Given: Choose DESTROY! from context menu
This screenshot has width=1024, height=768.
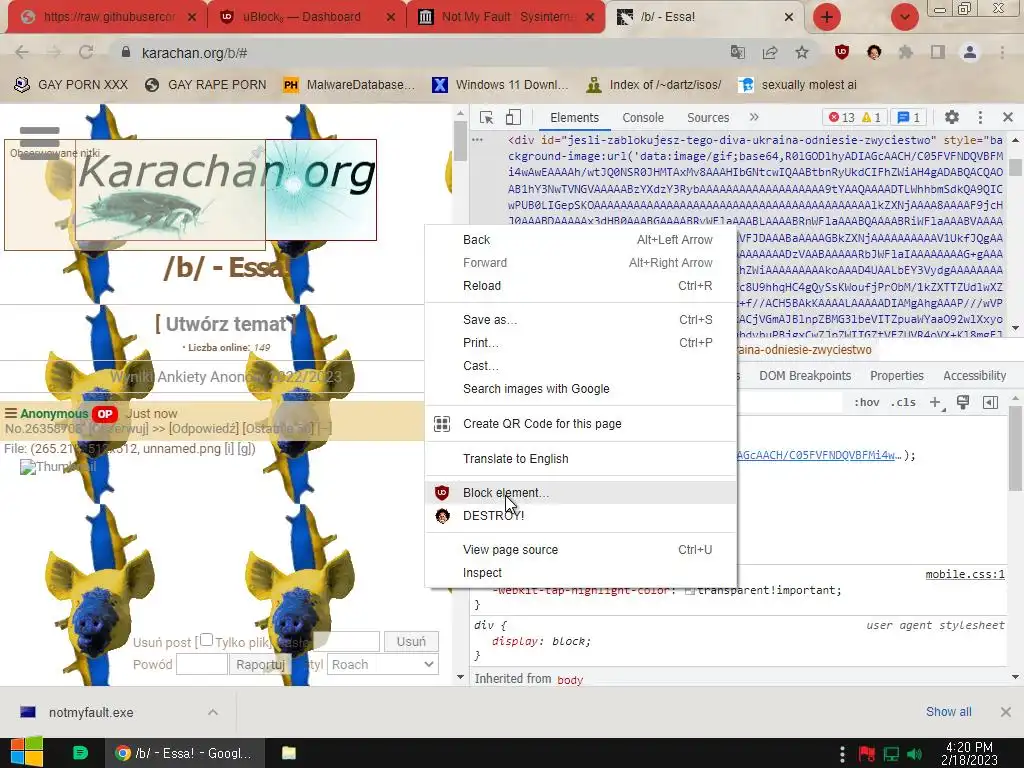Looking at the screenshot, I should coord(580,515).
